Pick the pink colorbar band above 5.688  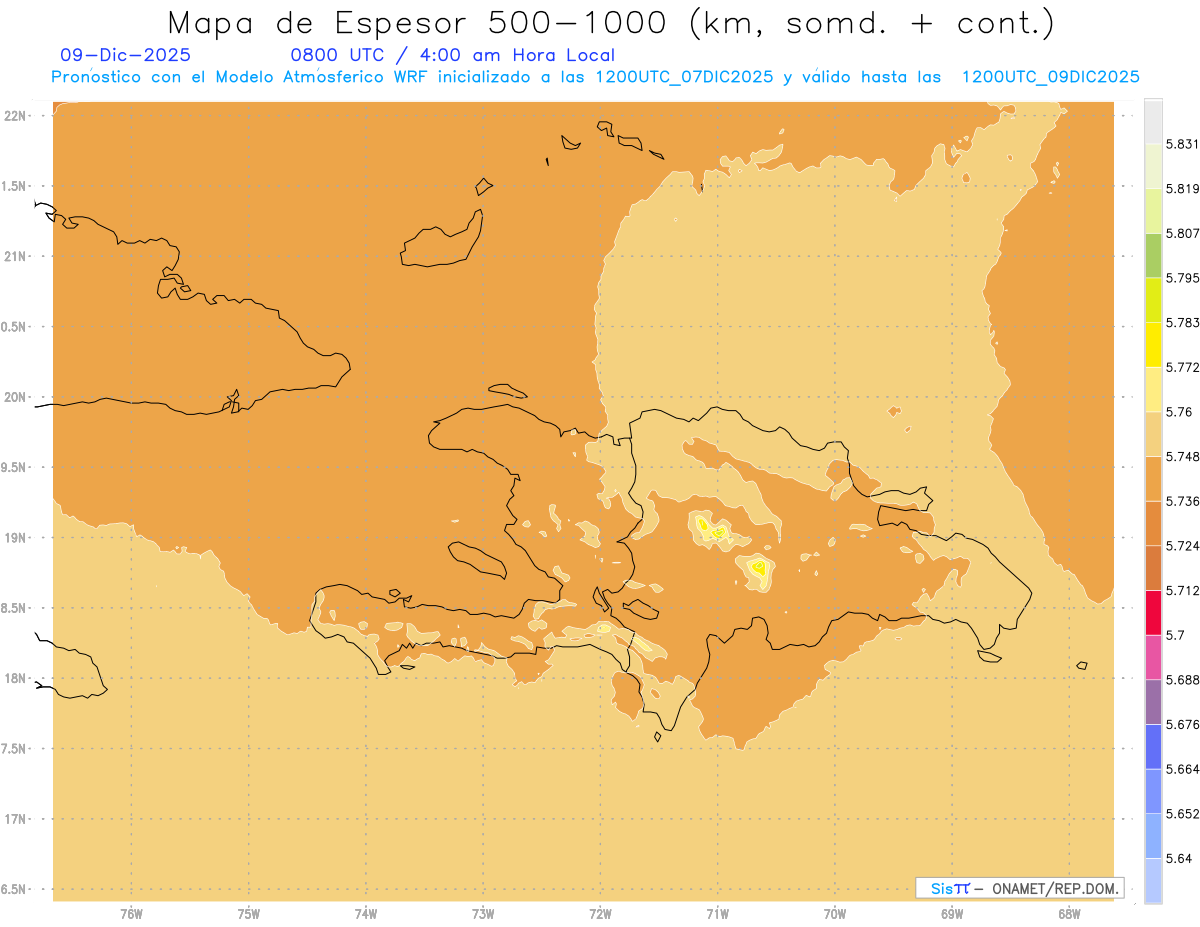click(x=1153, y=658)
